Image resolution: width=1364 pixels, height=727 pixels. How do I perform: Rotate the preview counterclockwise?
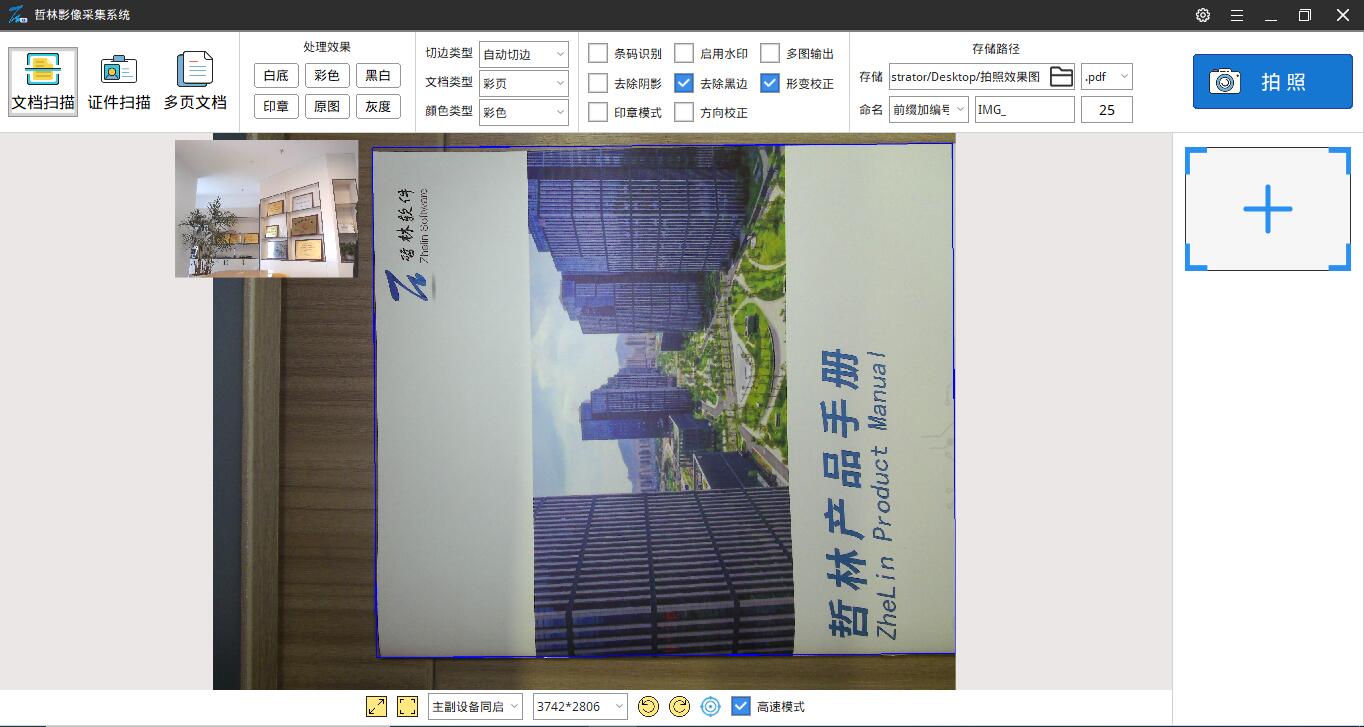(648, 706)
